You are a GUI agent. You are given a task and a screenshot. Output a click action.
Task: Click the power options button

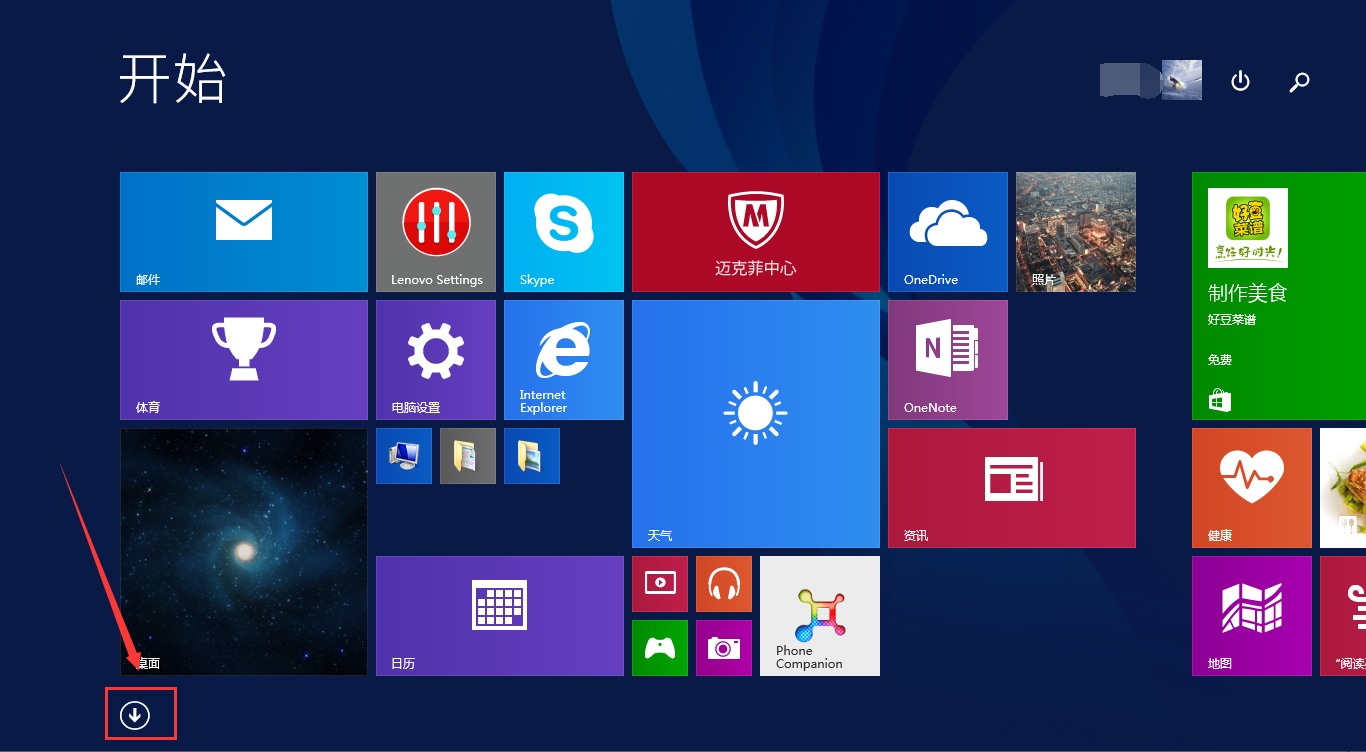pyautogui.click(x=1240, y=81)
